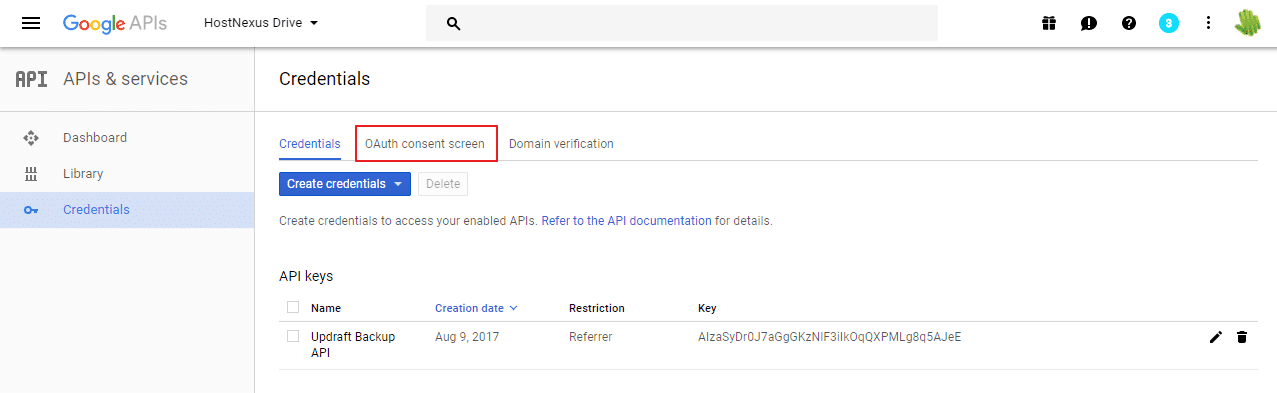Edit the Updraft Backup API key
The height and width of the screenshot is (393, 1277).
1215,337
